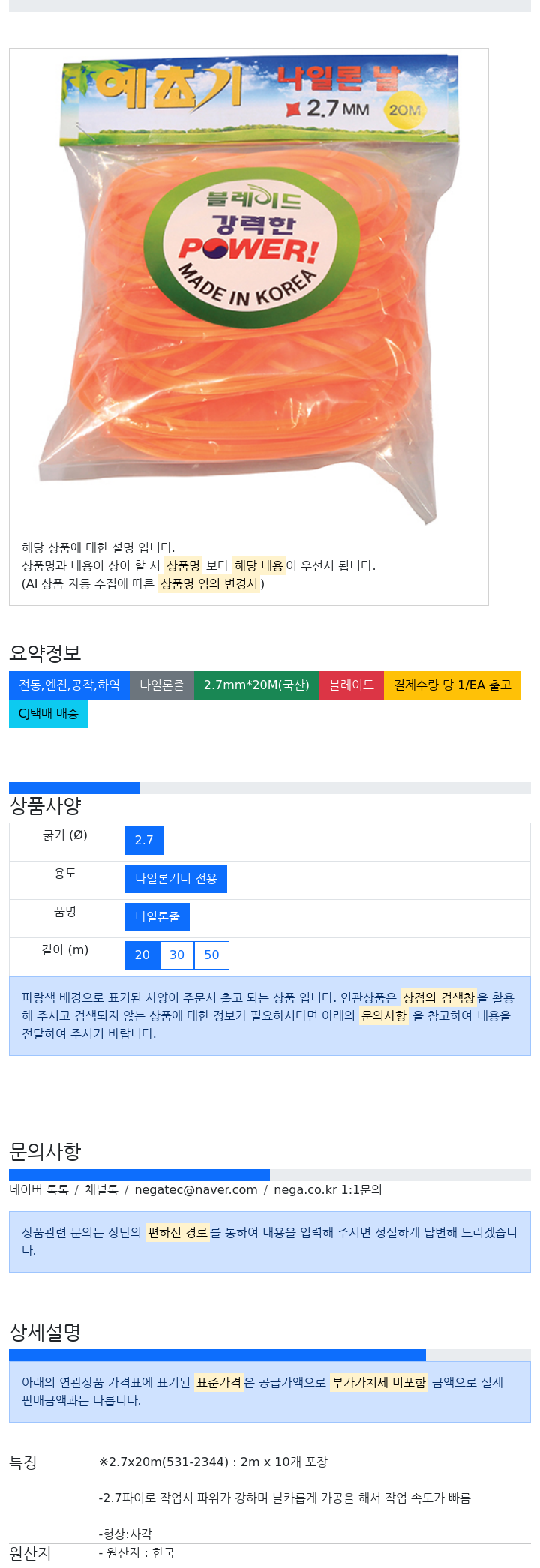Image resolution: width=540 pixels, height=1568 pixels.
Task: Choose the 2.7 thickness option
Action: tap(144, 841)
